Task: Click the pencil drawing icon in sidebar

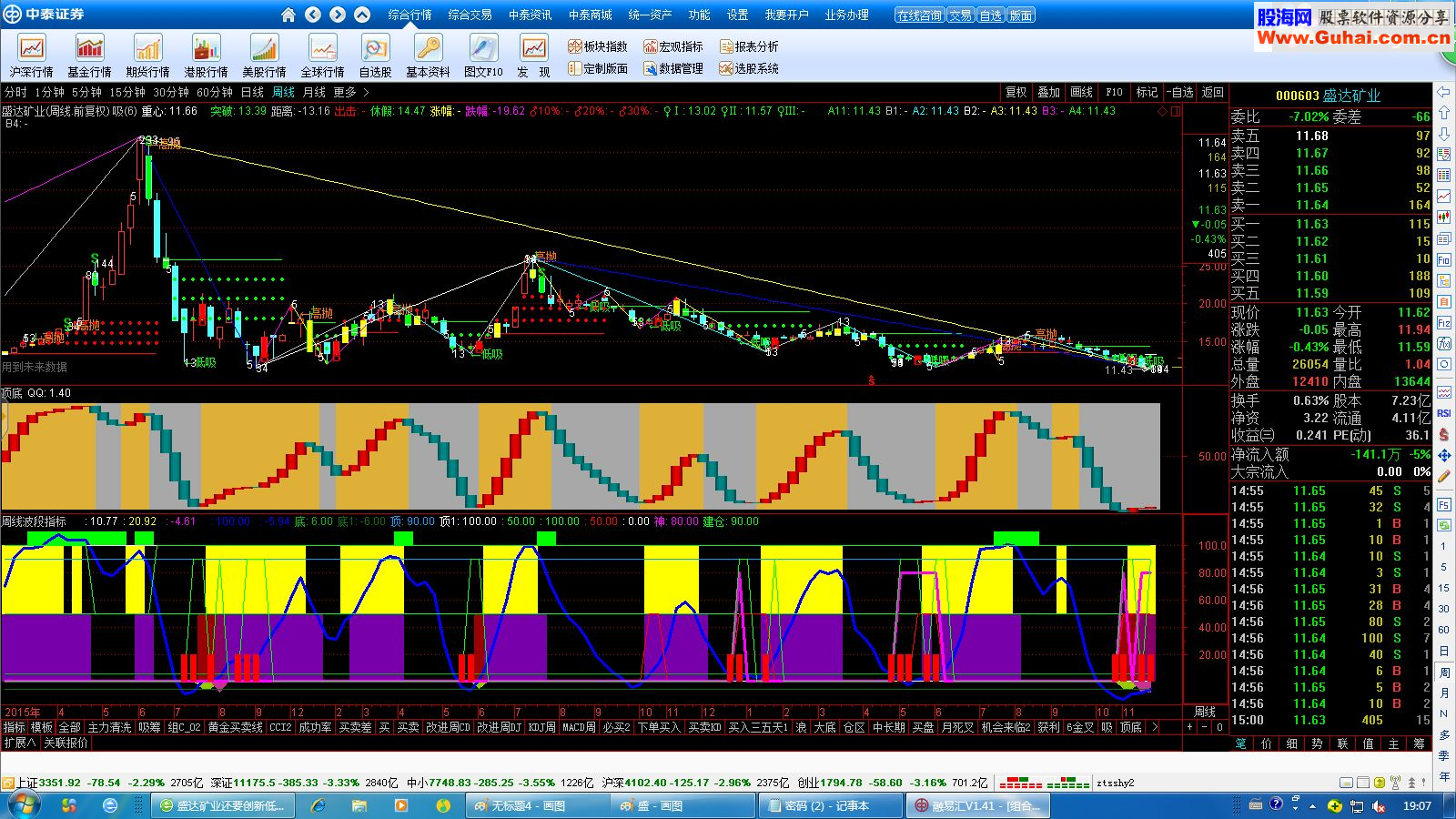Action: pos(1444,476)
